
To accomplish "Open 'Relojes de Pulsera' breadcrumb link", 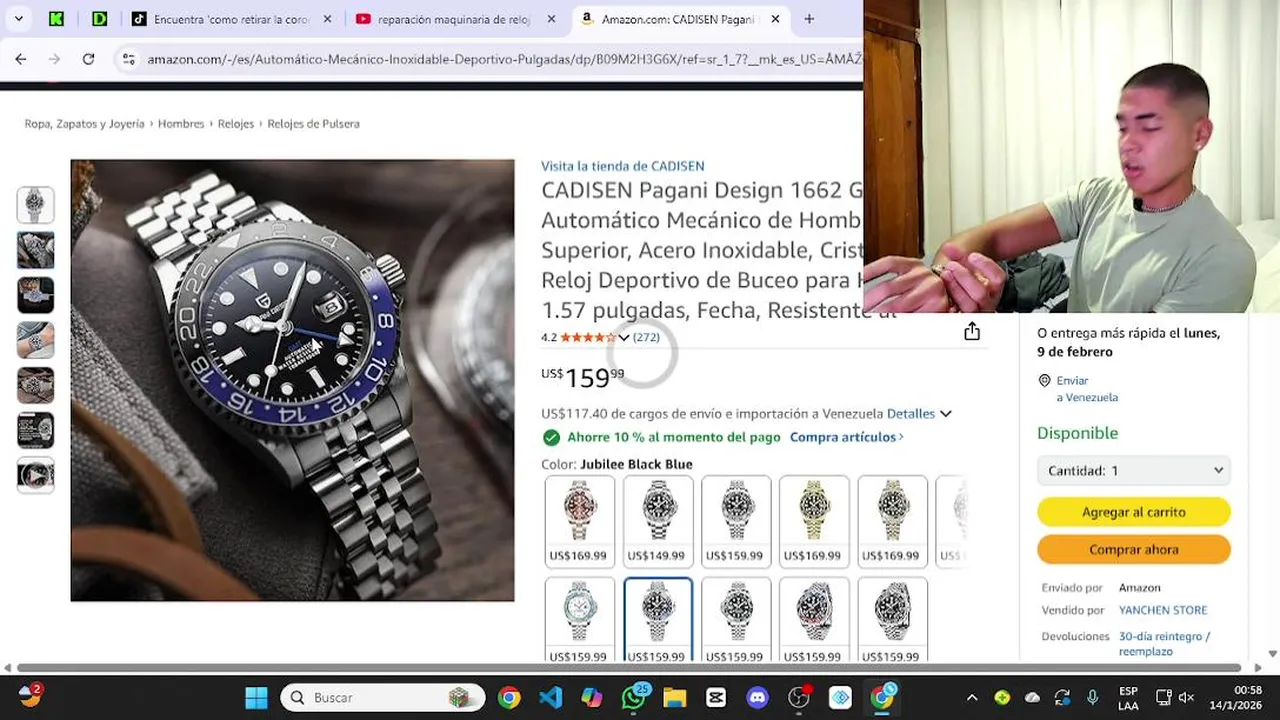I will (x=313, y=124).
